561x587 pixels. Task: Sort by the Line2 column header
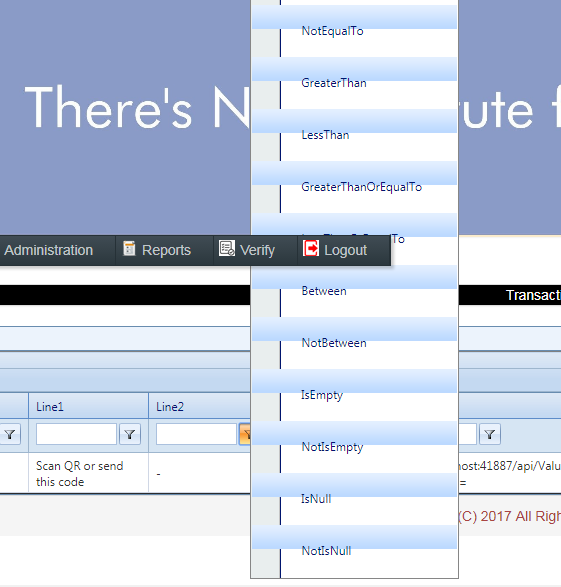pos(170,407)
